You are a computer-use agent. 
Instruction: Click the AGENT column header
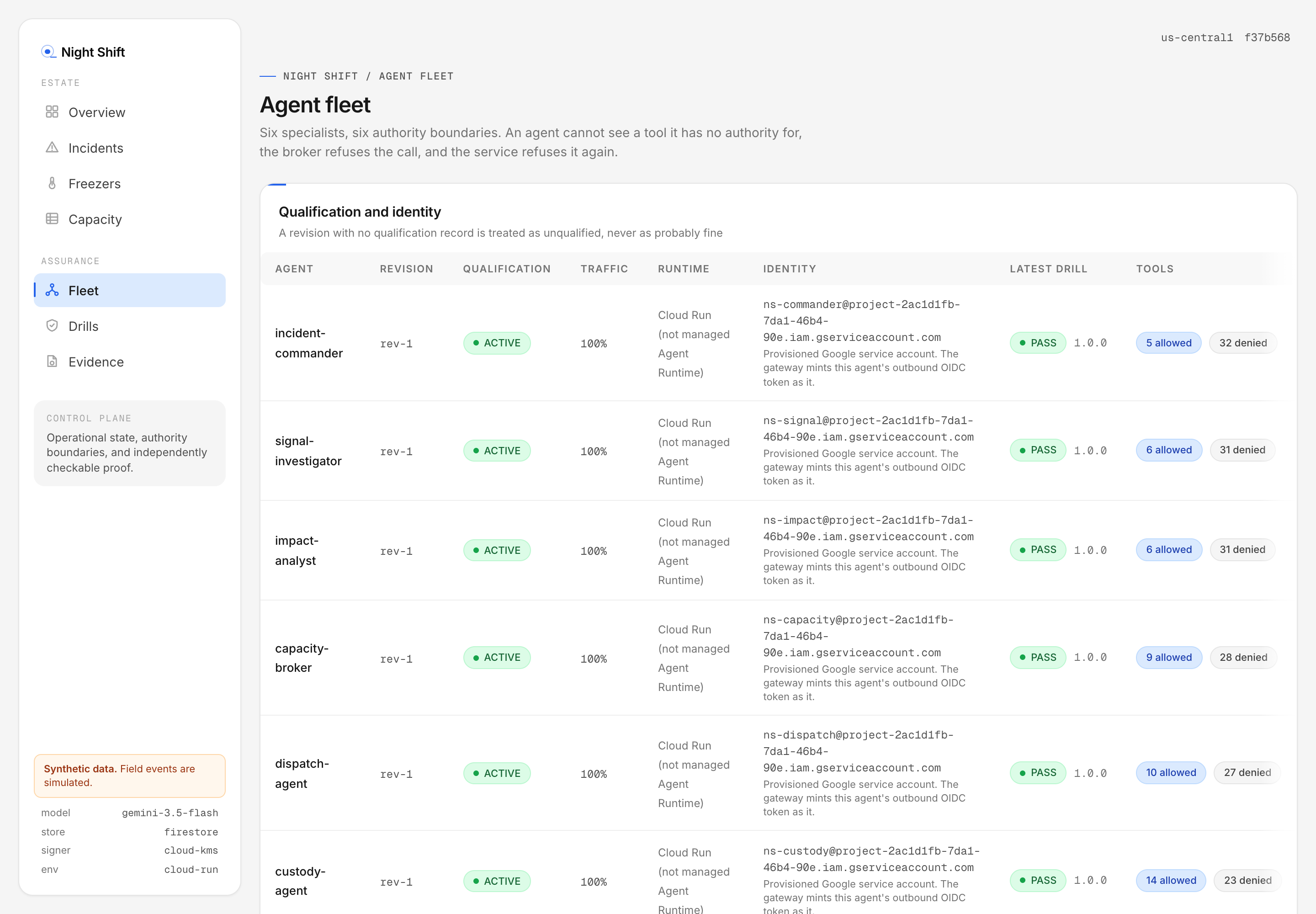[294, 269]
